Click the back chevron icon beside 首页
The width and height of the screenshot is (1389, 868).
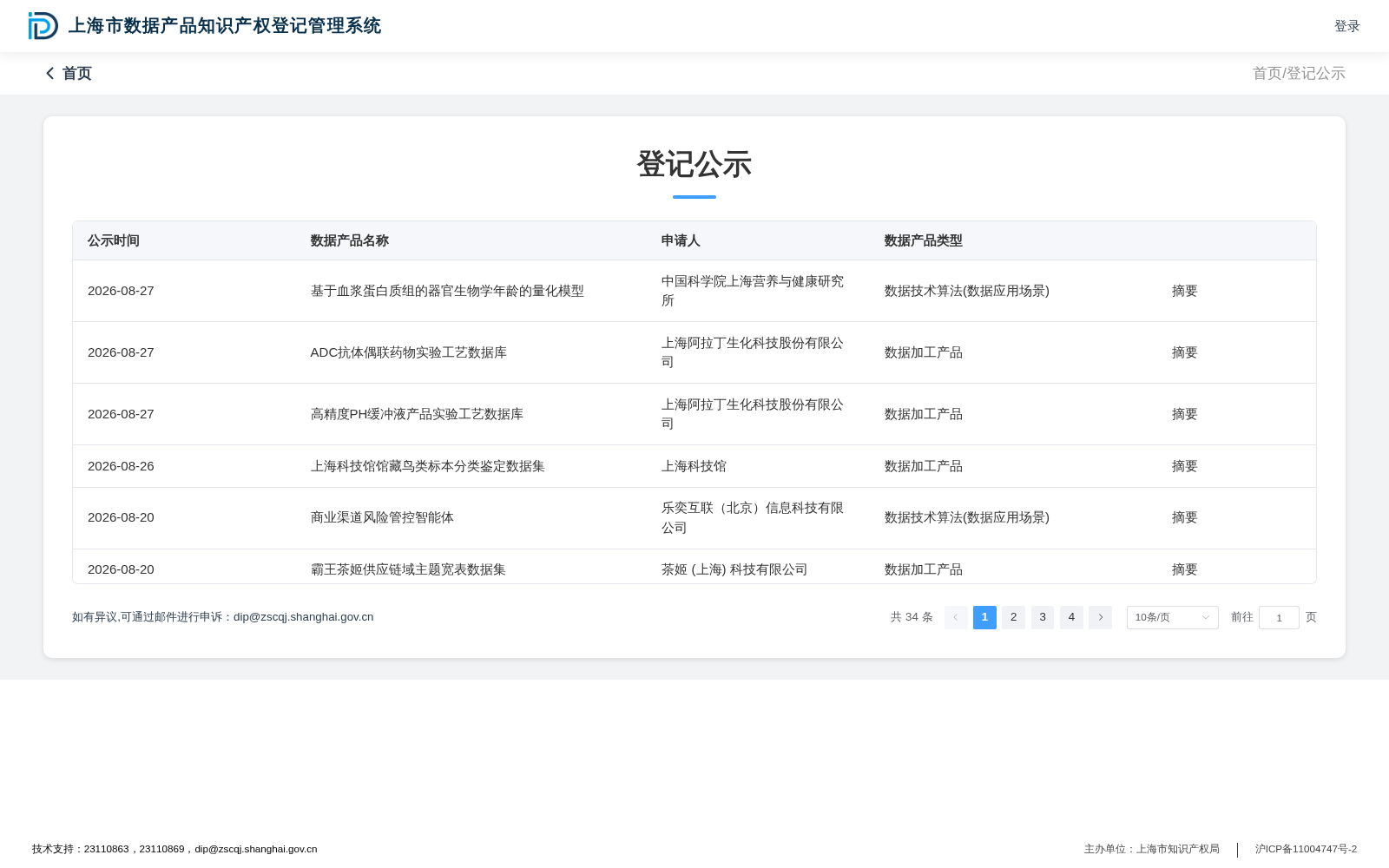coord(49,74)
